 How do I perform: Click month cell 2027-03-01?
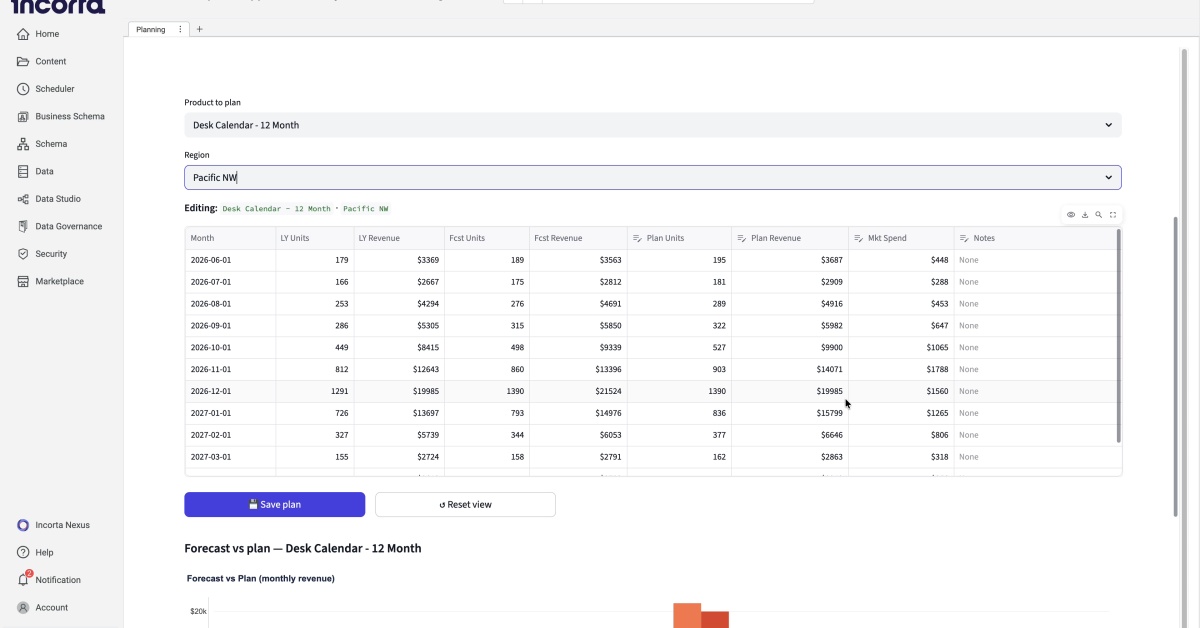[x=229, y=457]
